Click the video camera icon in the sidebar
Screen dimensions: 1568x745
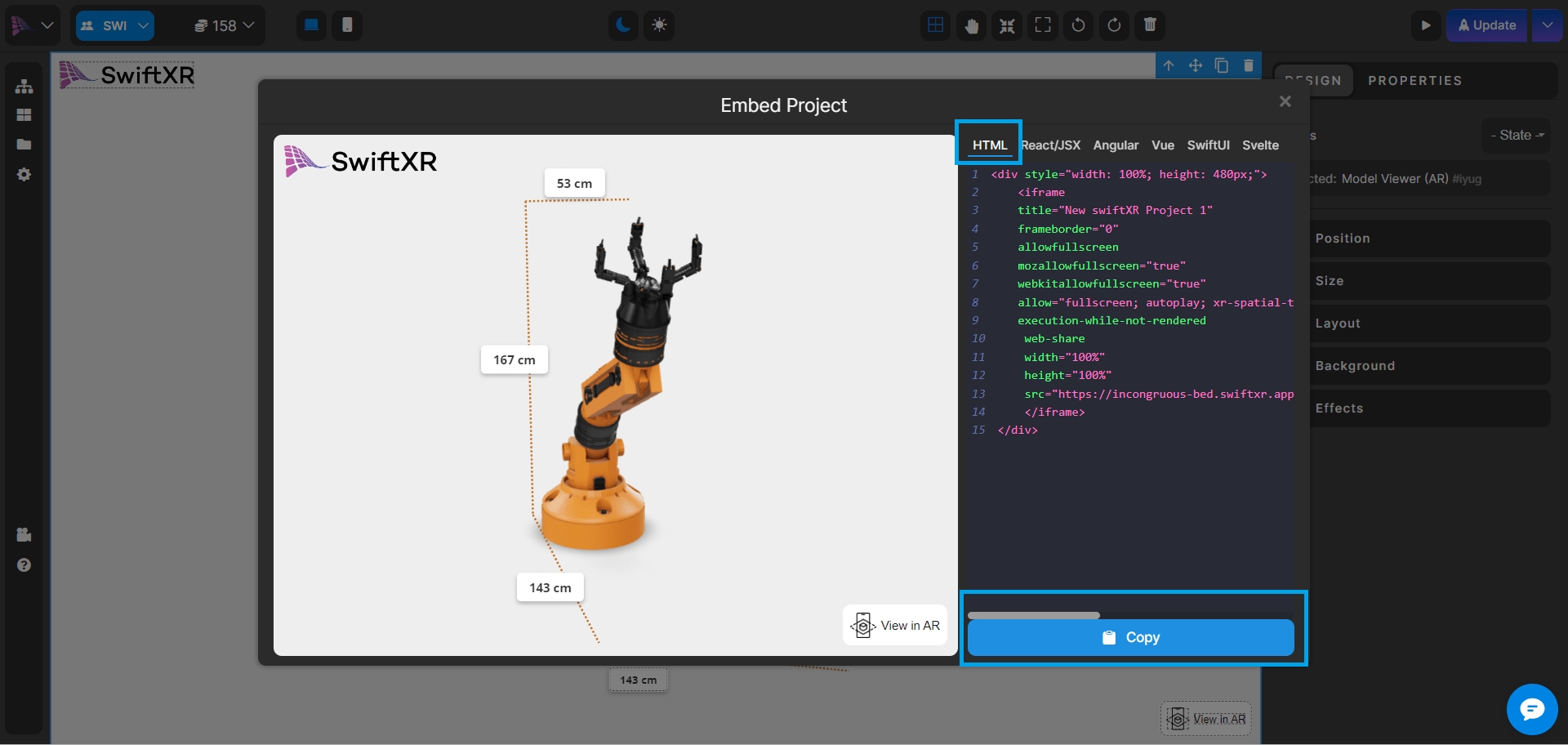point(24,535)
